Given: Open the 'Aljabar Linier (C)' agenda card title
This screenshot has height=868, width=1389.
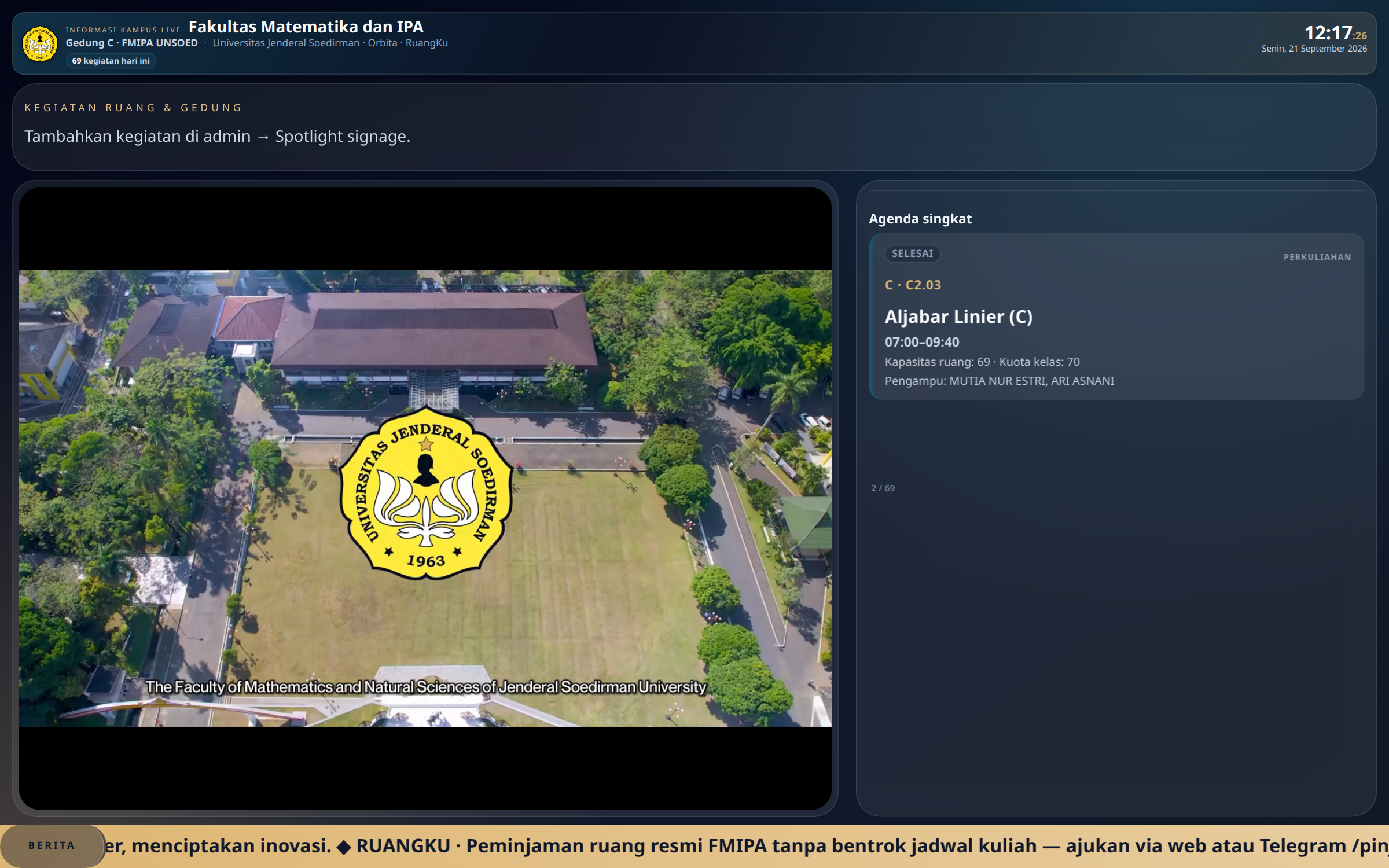Looking at the screenshot, I should [958, 317].
